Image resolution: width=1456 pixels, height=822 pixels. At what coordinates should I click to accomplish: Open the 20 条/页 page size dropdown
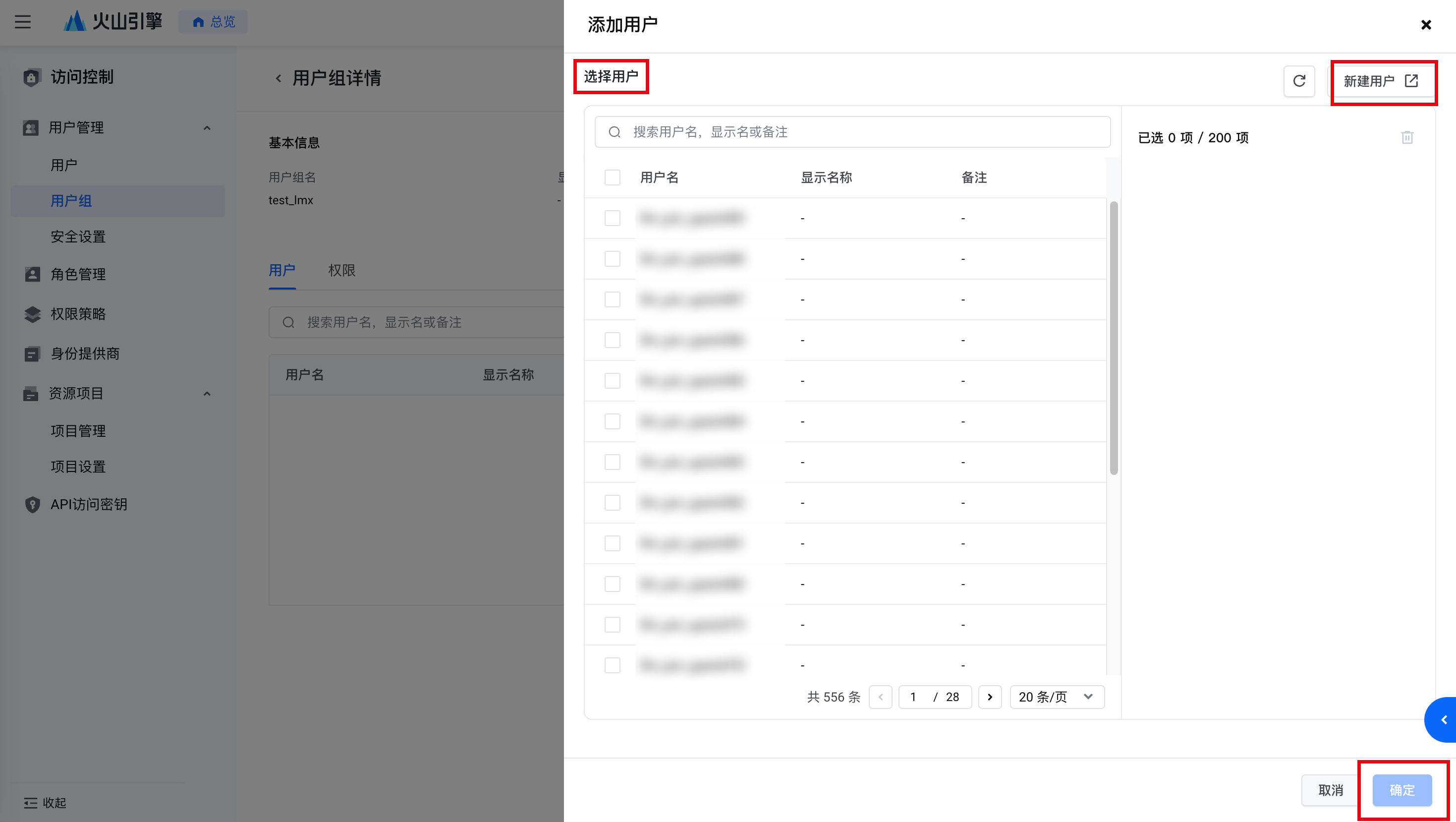[1057, 697]
